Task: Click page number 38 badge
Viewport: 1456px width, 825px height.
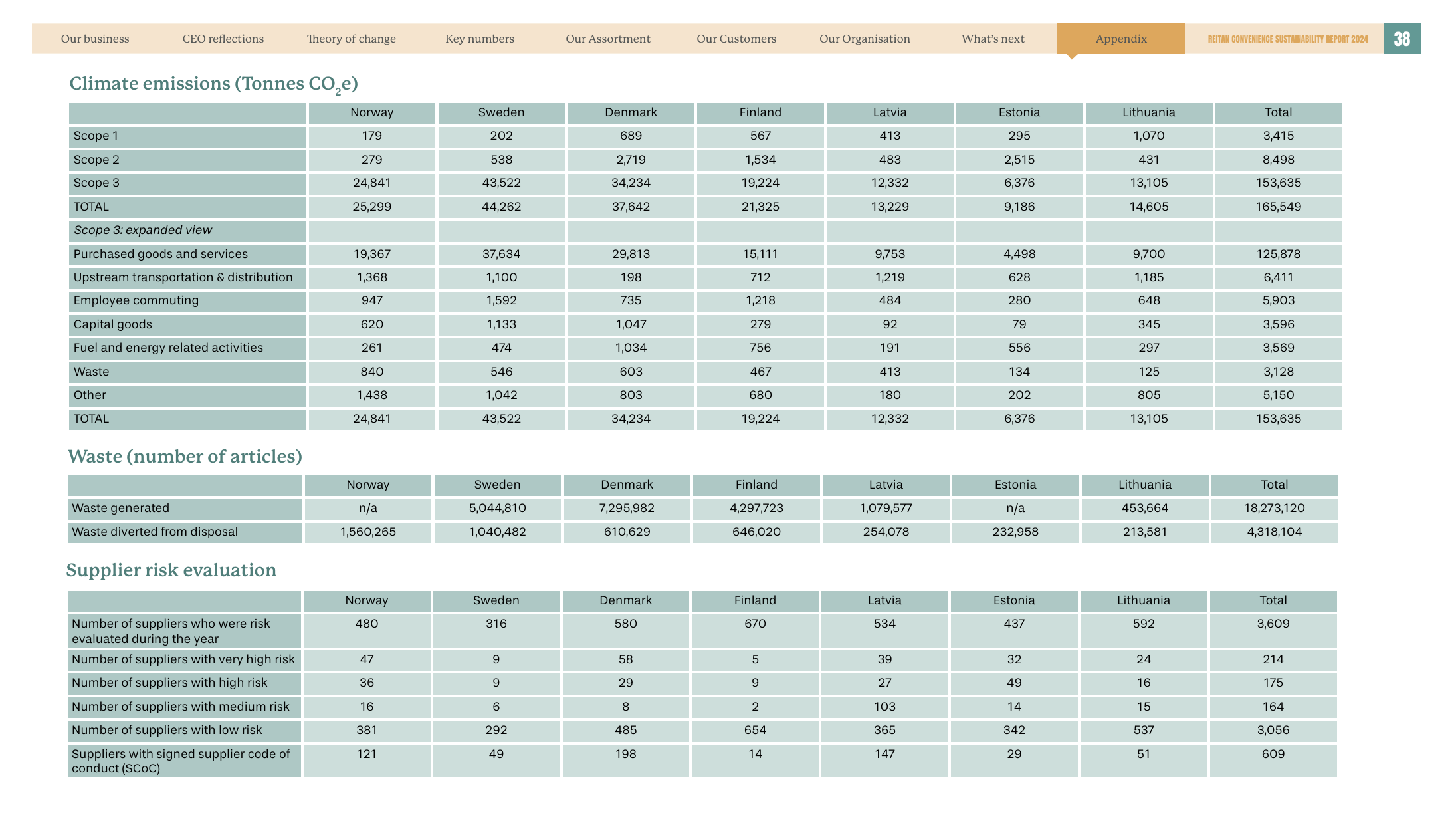Action: pyautogui.click(x=1402, y=39)
